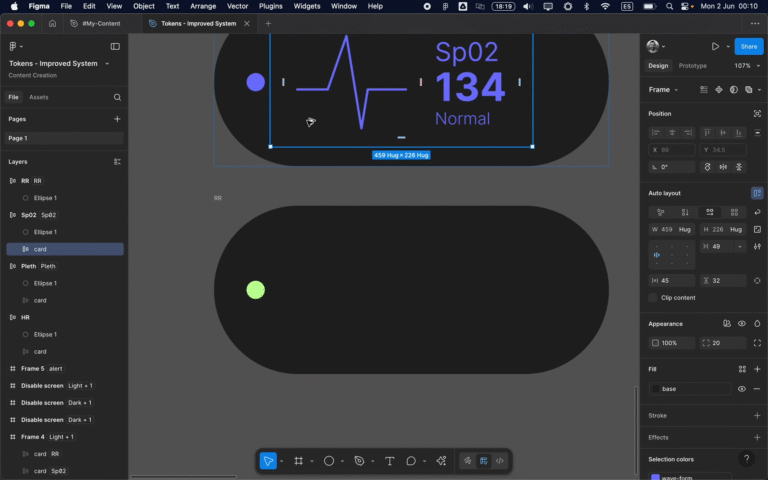768x480 pixels.
Task: Choose the Comment tool
Action: (411, 461)
